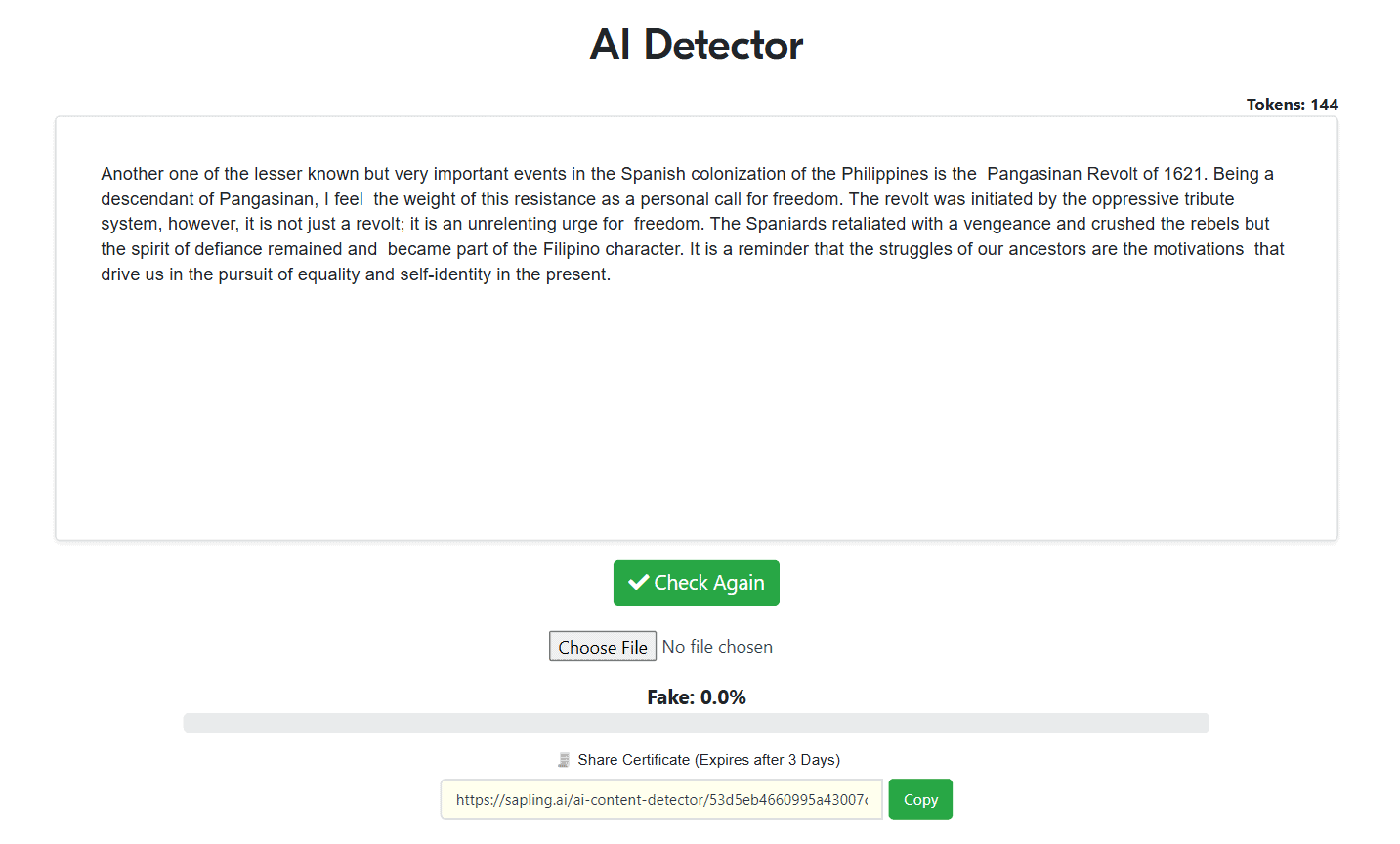This screenshot has height=844, width=1400.
Task: Click the Fake percentage progress bar
Action: click(697, 723)
